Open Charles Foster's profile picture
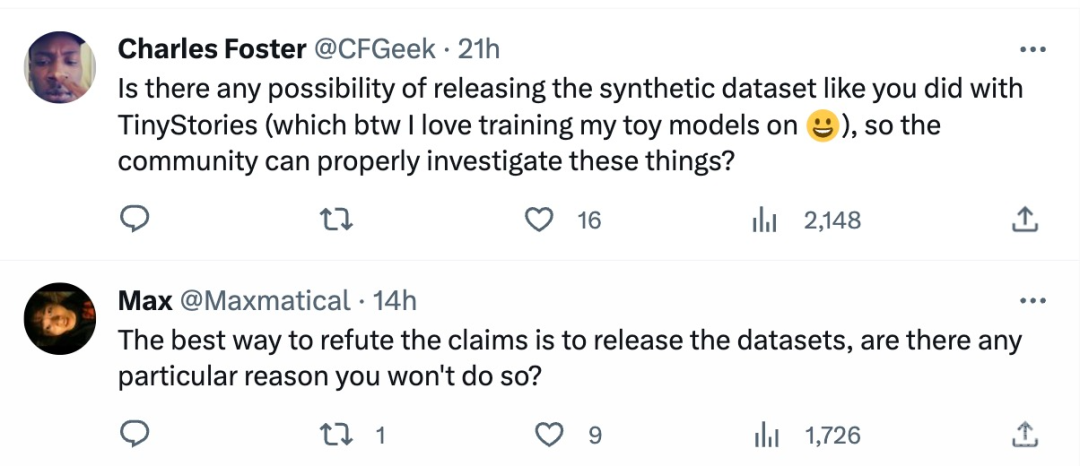The height and width of the screenshot is (466, 1080). 59,66
